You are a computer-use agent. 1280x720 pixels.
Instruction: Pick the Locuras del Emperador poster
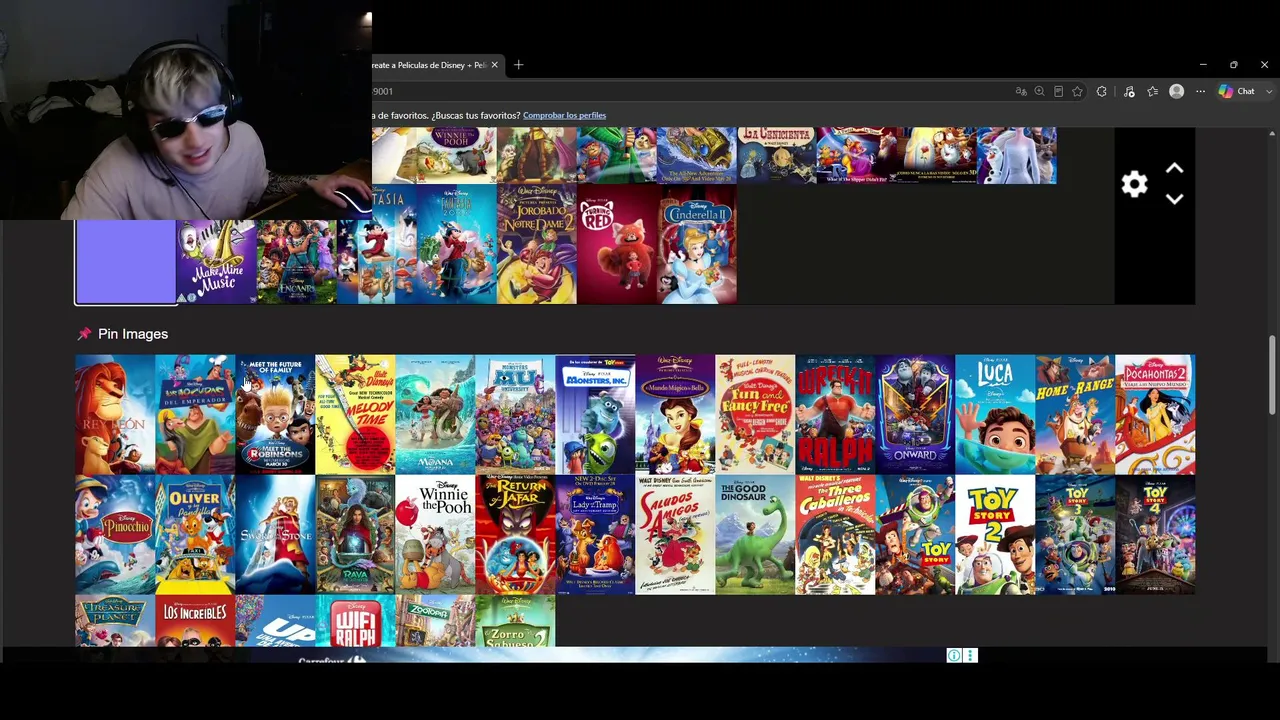[x=195, y=415]
